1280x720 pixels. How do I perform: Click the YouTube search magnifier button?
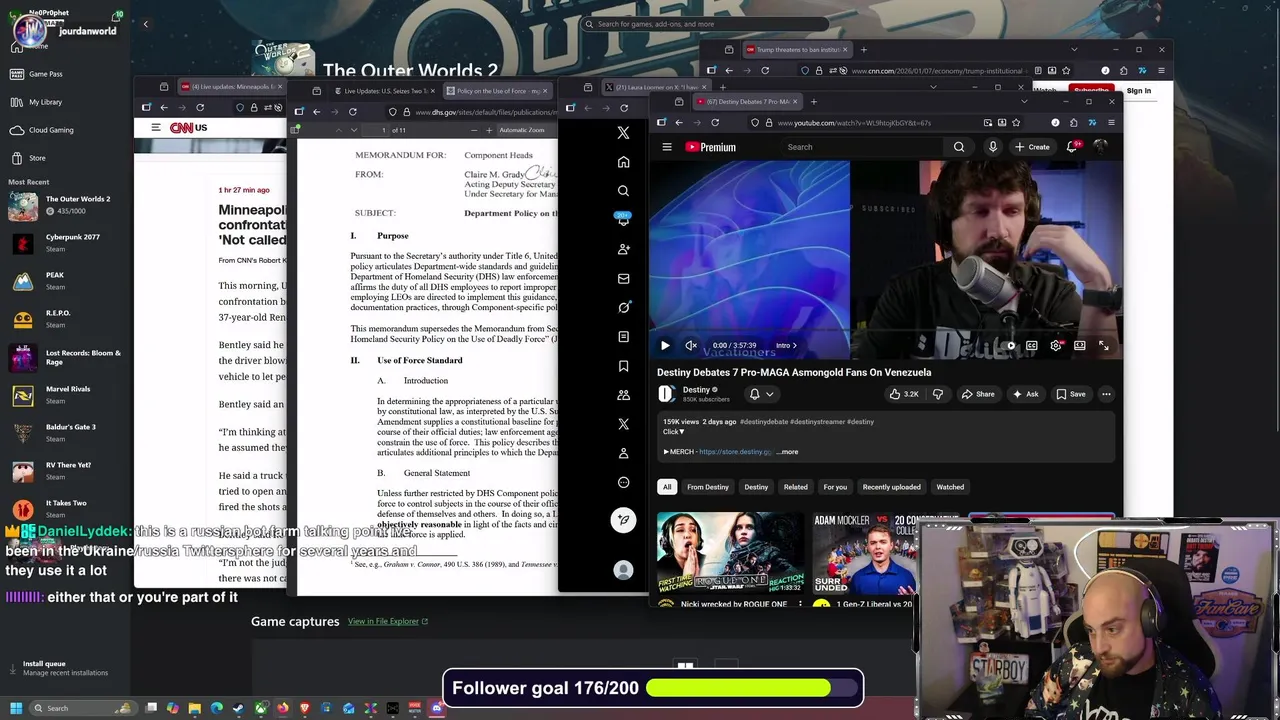click(x=958, y=147)
